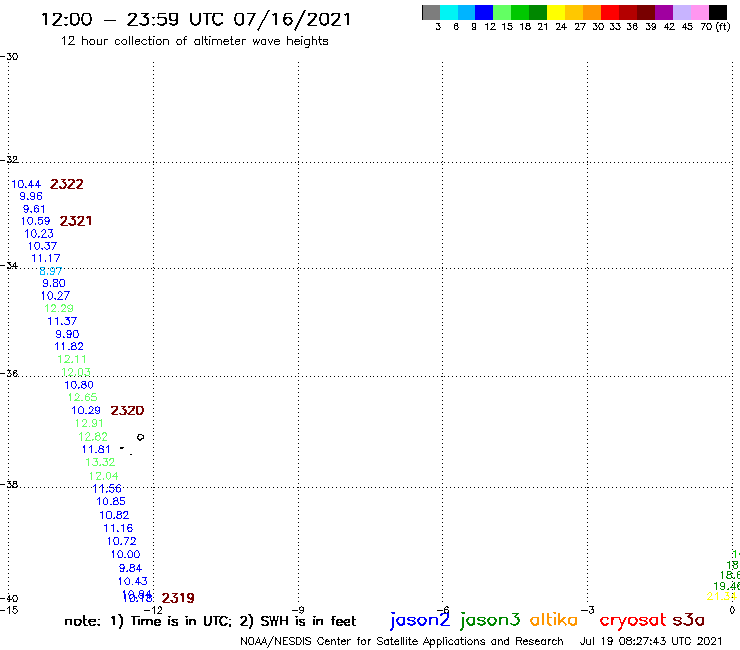Click the time stamp 2321
Screen dimensions: 740x650
(76, 221)
